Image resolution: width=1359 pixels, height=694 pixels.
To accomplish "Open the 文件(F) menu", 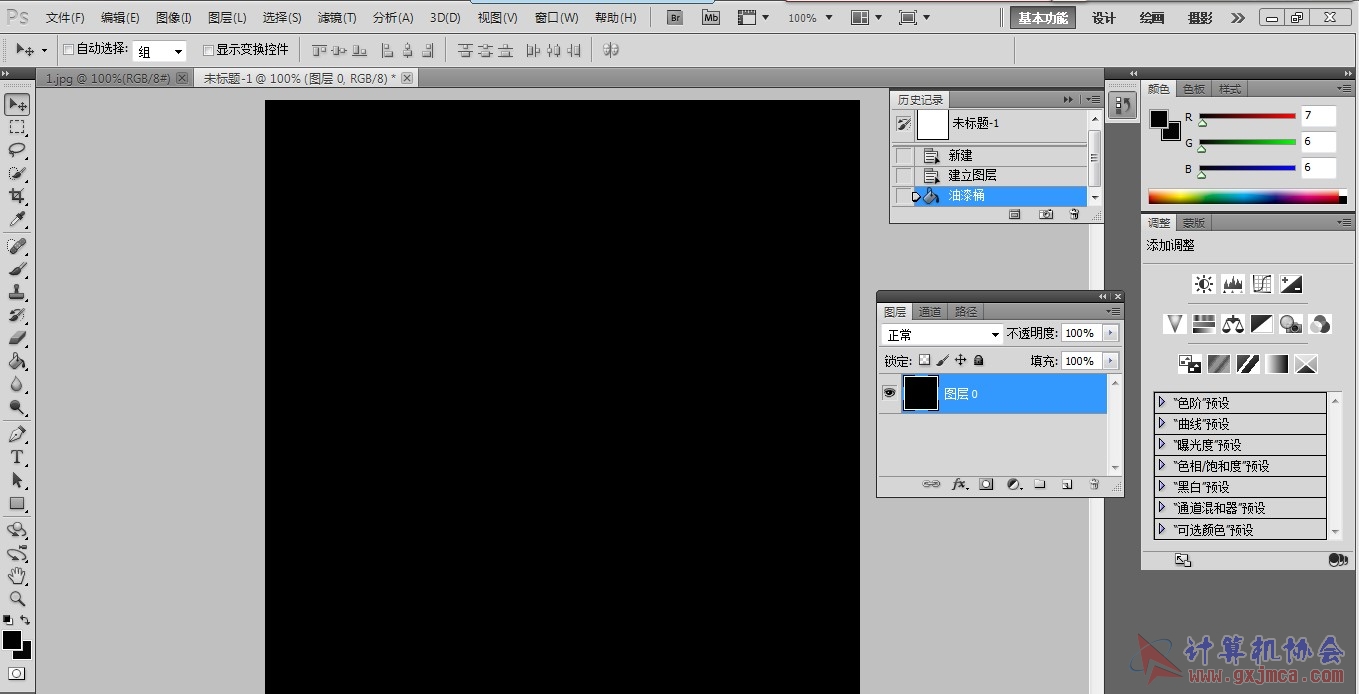I will 65,18.
